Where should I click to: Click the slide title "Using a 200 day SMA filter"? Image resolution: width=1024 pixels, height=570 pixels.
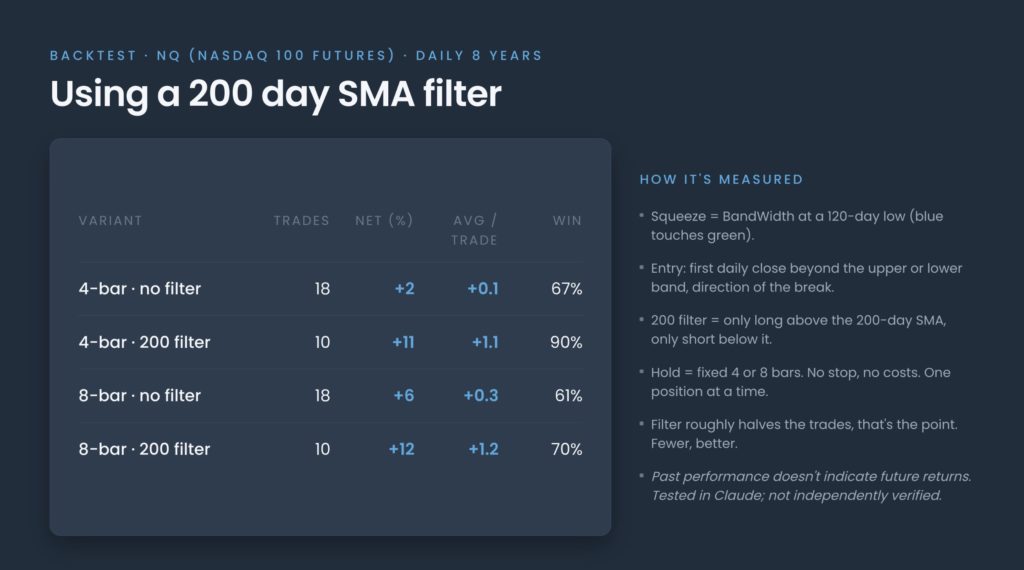point(276,95)
